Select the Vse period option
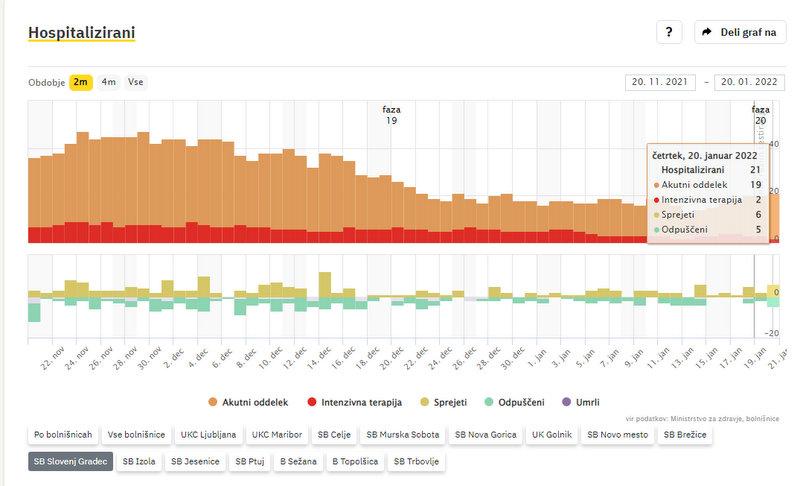 (135, 82)
